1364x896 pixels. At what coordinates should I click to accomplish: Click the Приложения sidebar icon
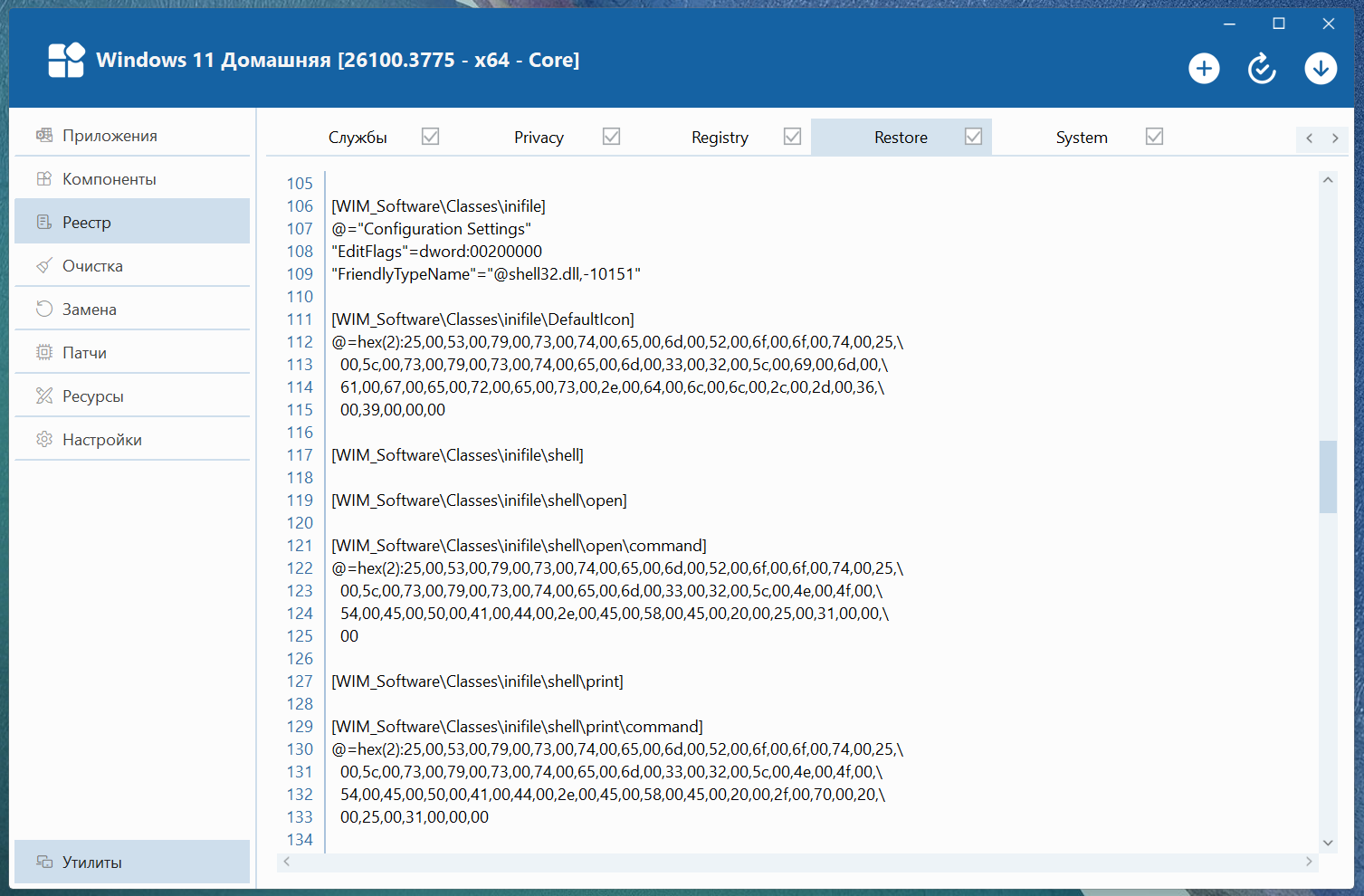(44, 136)
